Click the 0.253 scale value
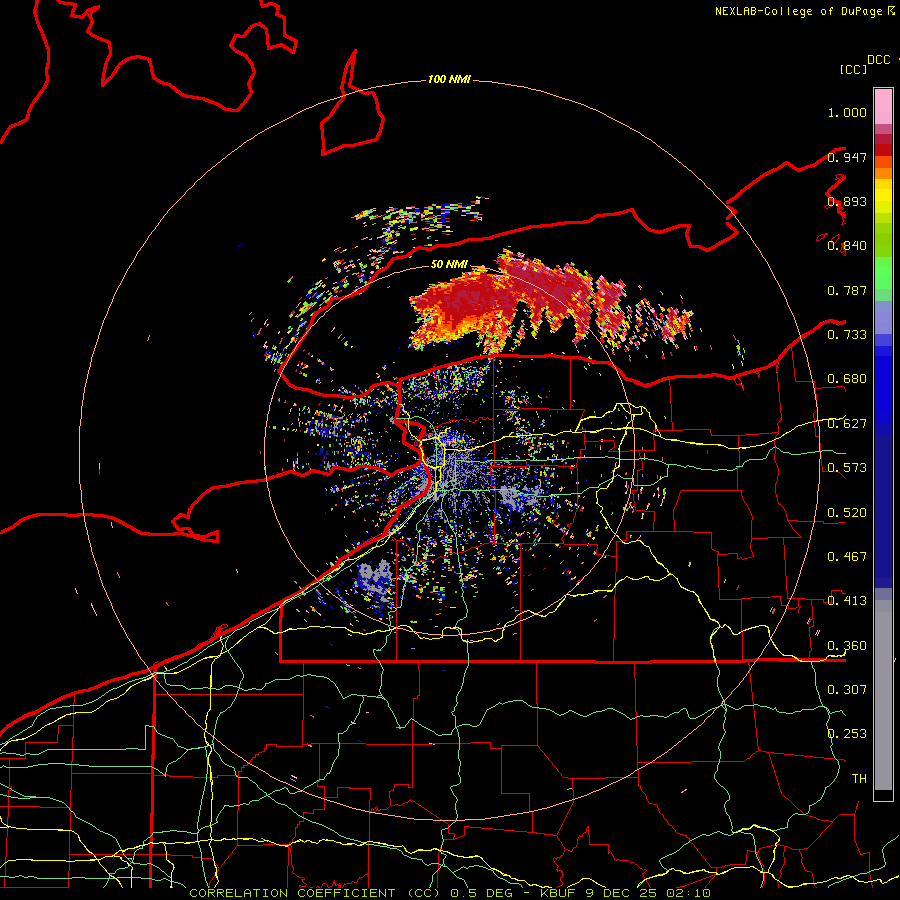This screenshot has height=900, width=900. 847,734
